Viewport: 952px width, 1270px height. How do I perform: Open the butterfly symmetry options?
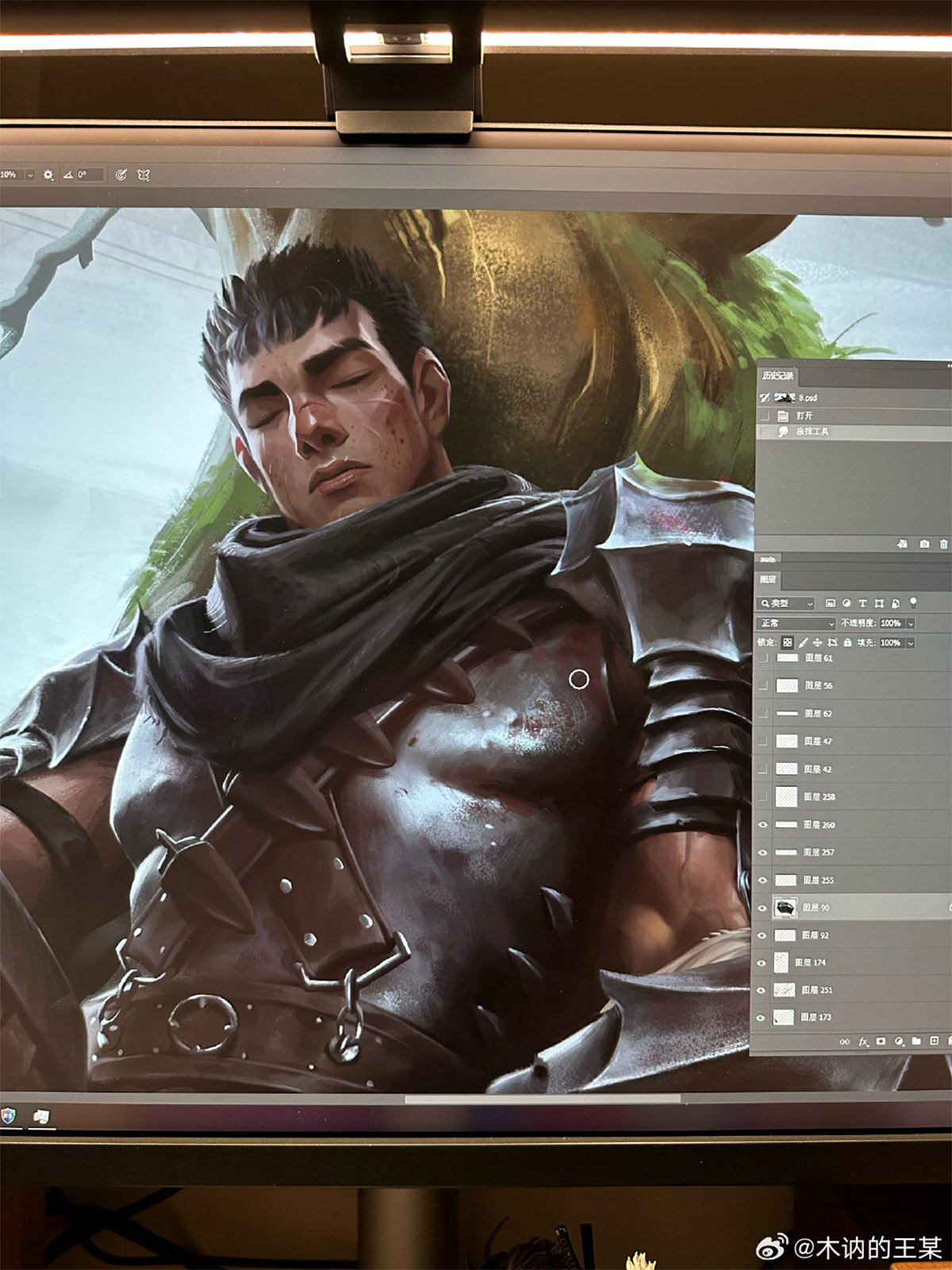point(144,175)
